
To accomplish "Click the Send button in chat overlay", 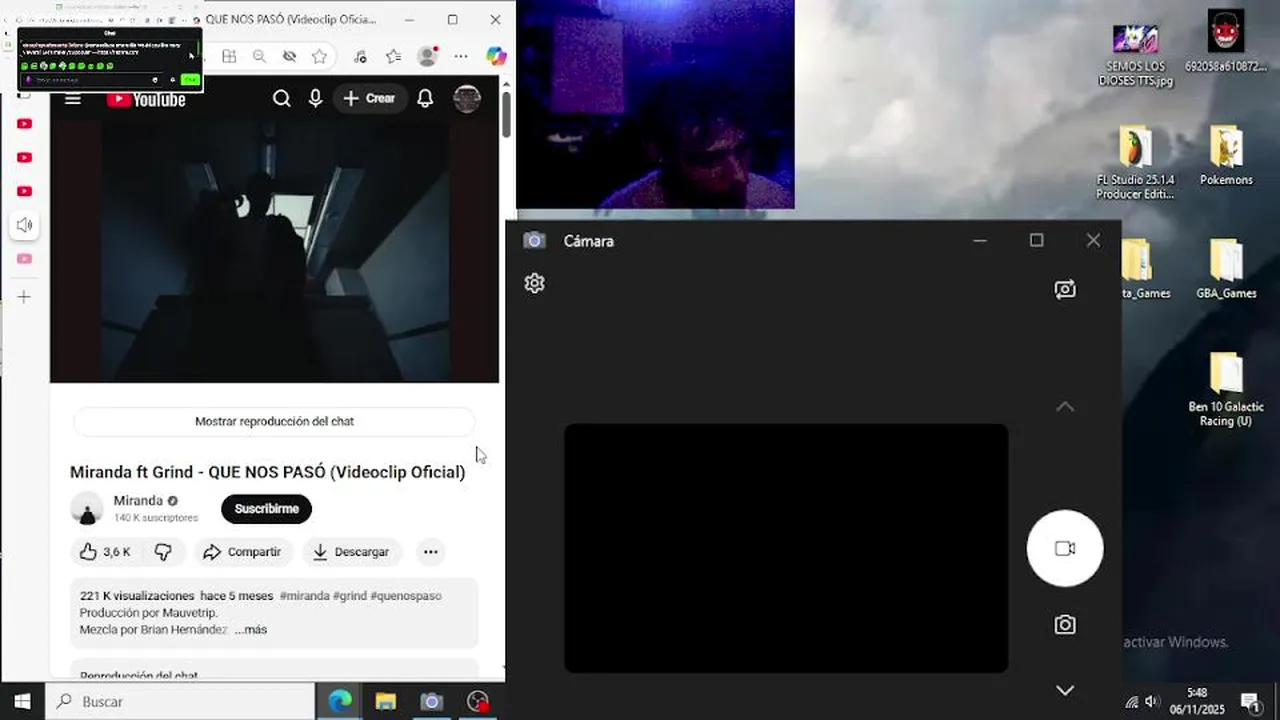I will [190, 79].
